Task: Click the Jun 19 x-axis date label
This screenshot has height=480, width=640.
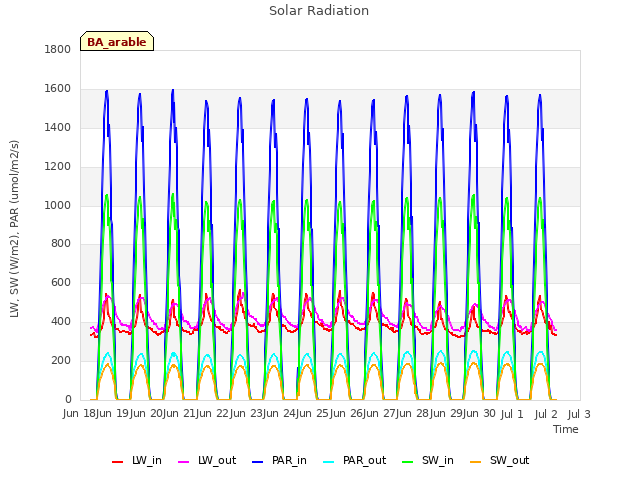Action: coord(113,414)
